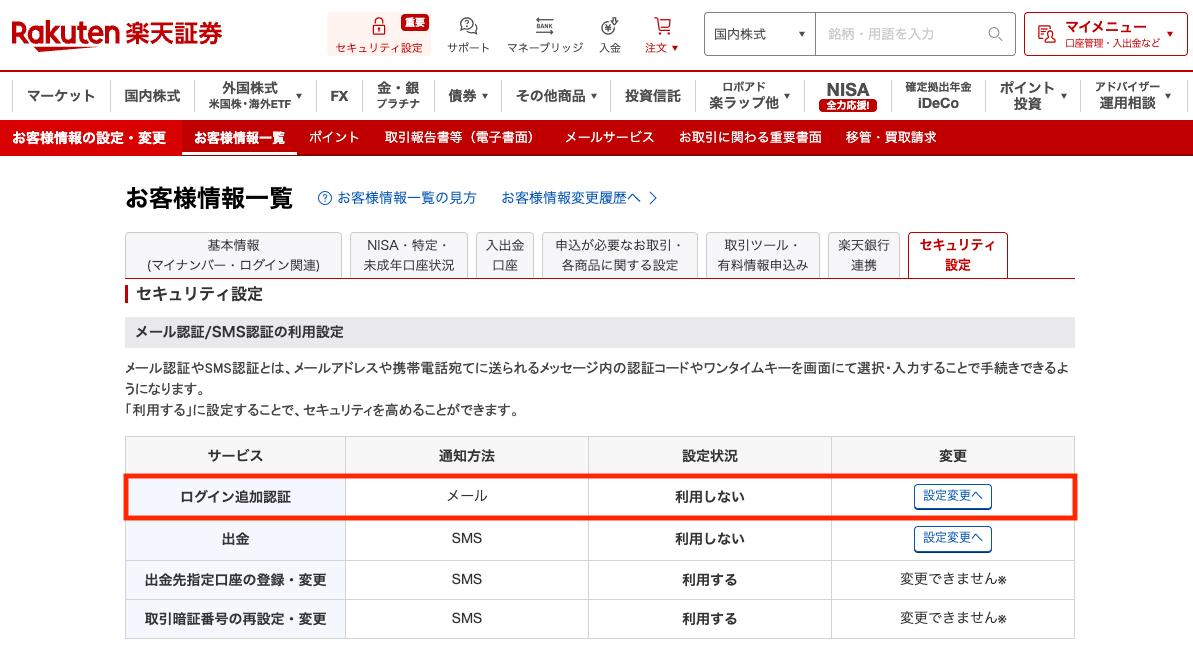Viewport: 1193px width, 647px height.
Task: Click the question mark help icon
Action: tap(324, 198)
